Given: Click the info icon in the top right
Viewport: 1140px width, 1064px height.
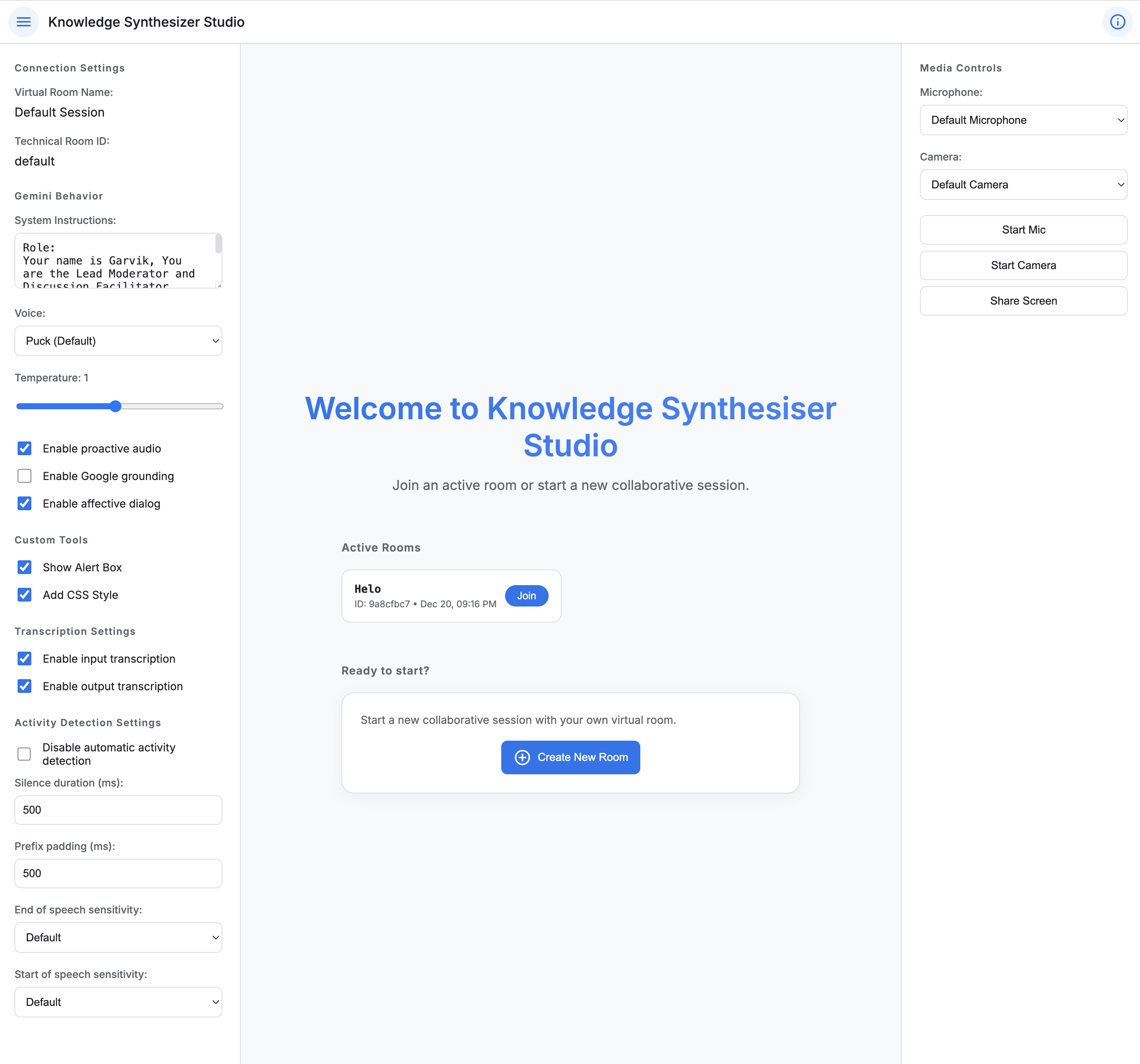Looking at the screenshot, I should [1117, 22].
